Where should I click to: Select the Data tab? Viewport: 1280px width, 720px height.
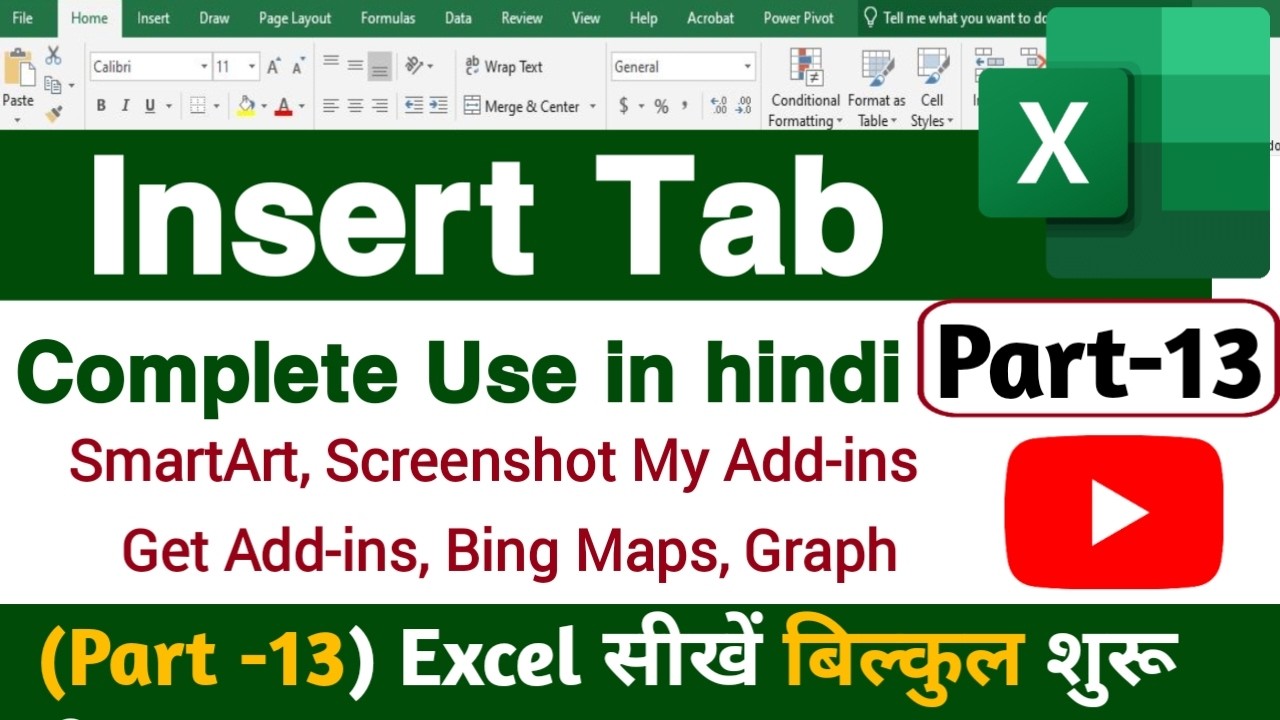pyautogui.click(x=458, y=18)
